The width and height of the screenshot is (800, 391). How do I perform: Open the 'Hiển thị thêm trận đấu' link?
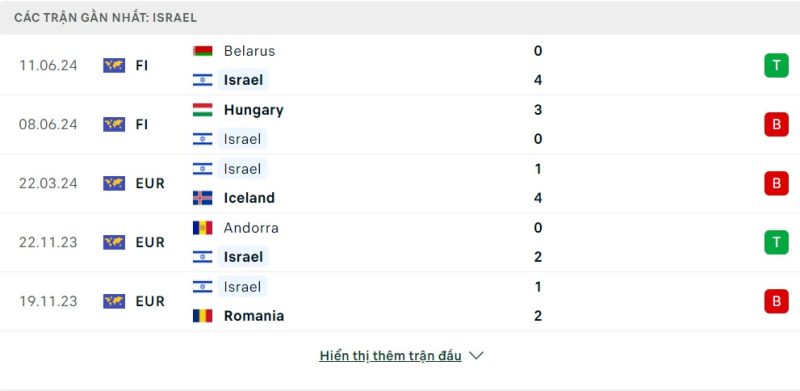click(x=390, y=356)
